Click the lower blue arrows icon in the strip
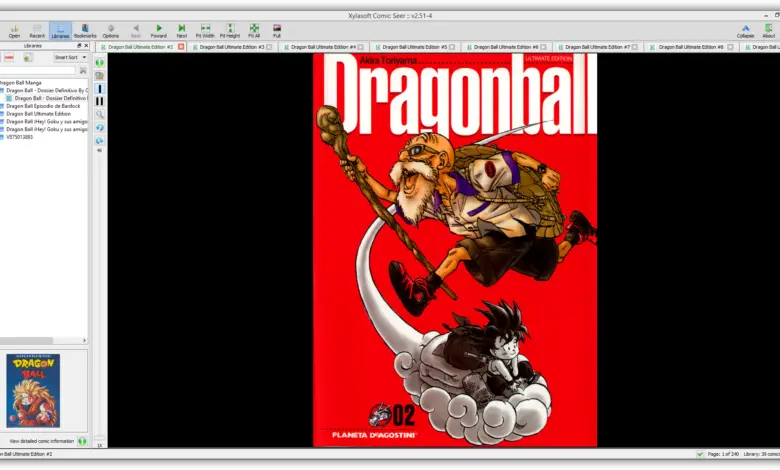The image size is (780, 470). (100, 141)
